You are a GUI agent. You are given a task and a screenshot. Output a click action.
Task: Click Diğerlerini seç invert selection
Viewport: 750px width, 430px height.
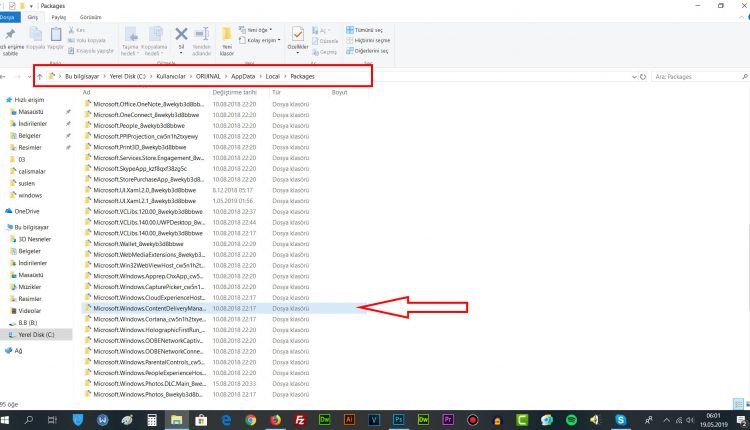click(367, 51)
